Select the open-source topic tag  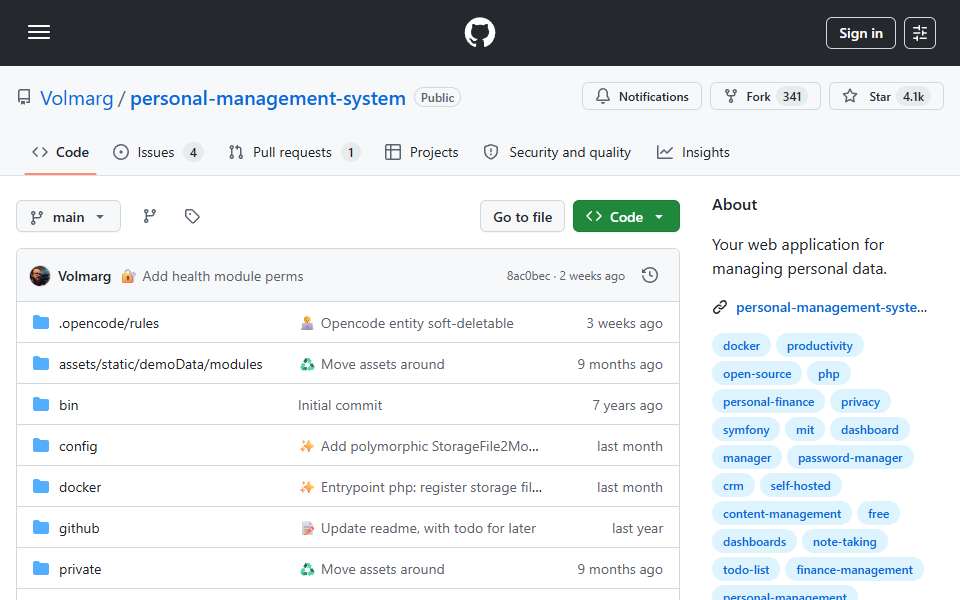click(x=757, y=374)
